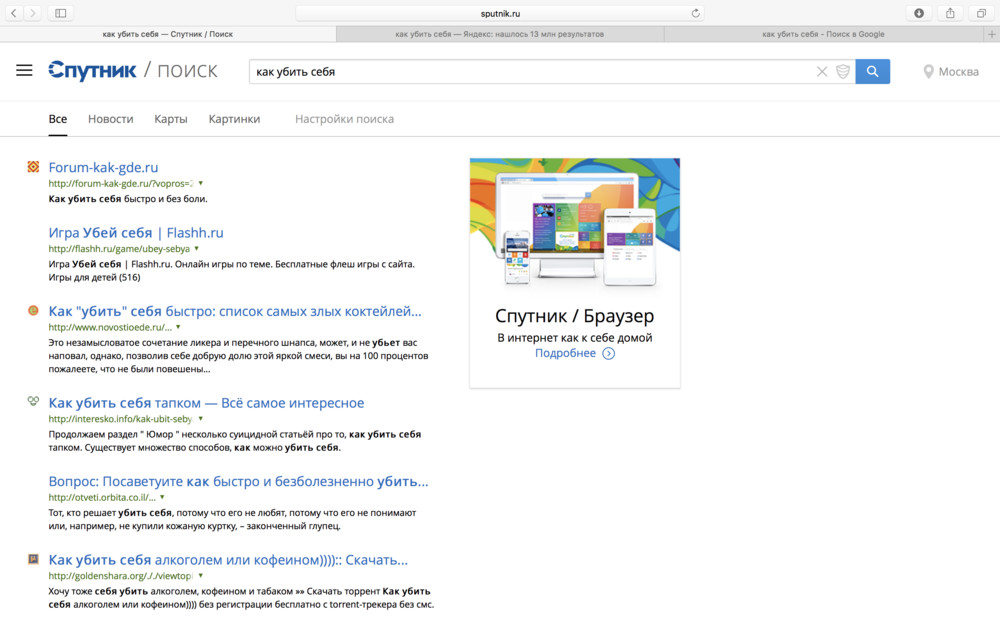The image size is (1000, 625).
Task: Switch to the Новости tab
Action: 110,119
